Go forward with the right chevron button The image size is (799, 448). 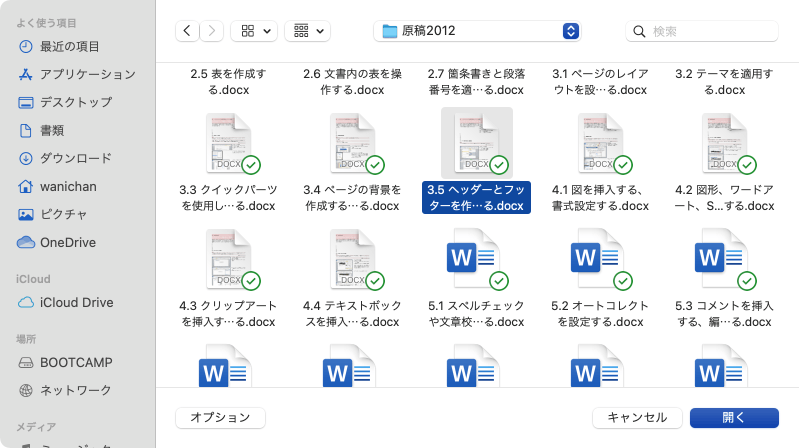211,31
